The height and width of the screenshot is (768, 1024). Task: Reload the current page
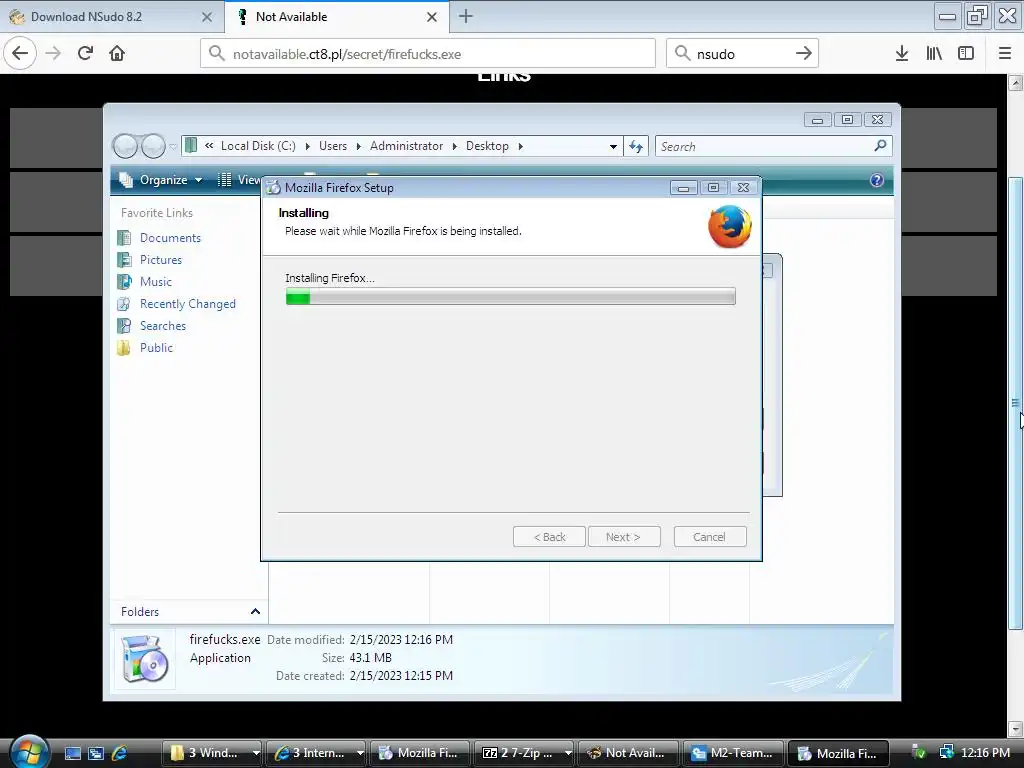coord(86,54)
